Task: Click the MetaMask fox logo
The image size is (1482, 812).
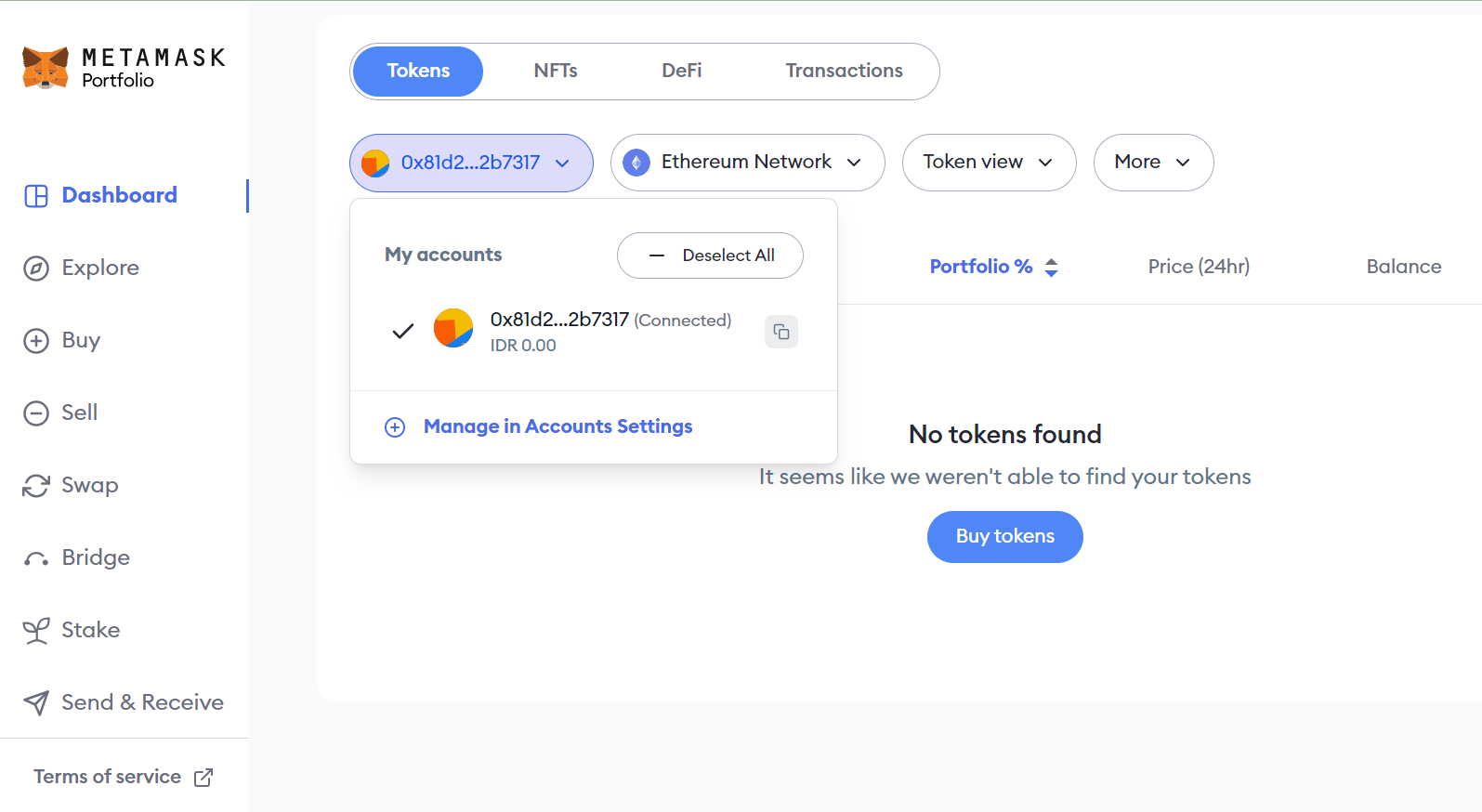Action: [46, 68]
